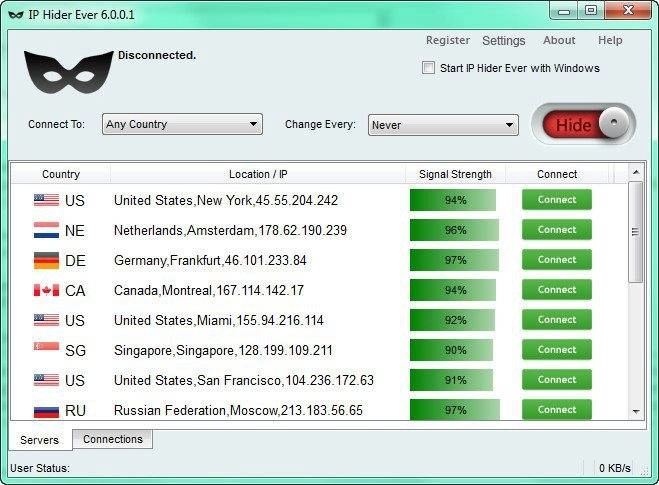659x485 pixels.
Task: Click the Connect column header
Action: [x=557, y=174]
